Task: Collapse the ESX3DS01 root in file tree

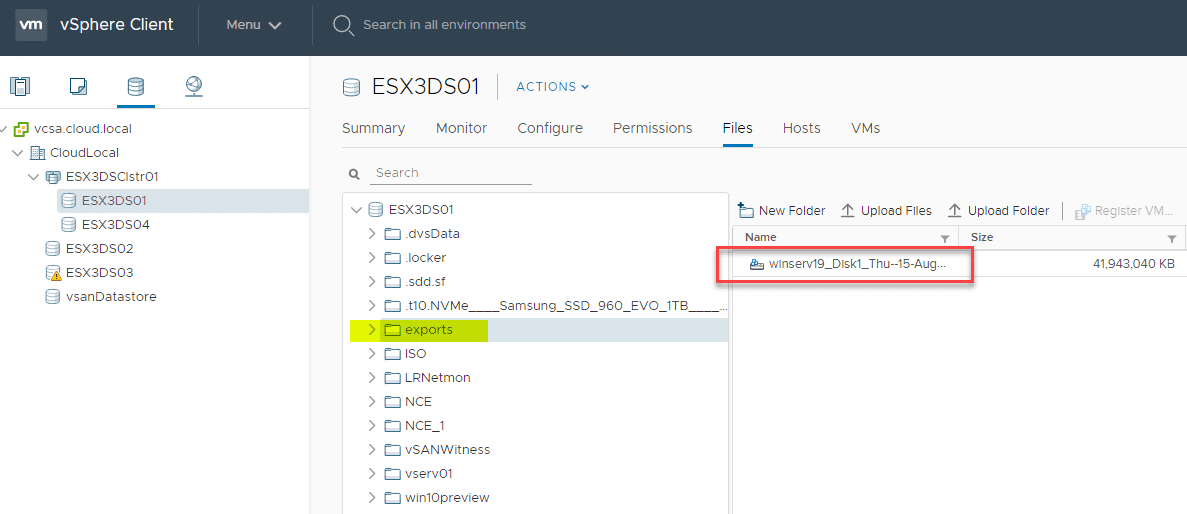Action: coord(357,210)
